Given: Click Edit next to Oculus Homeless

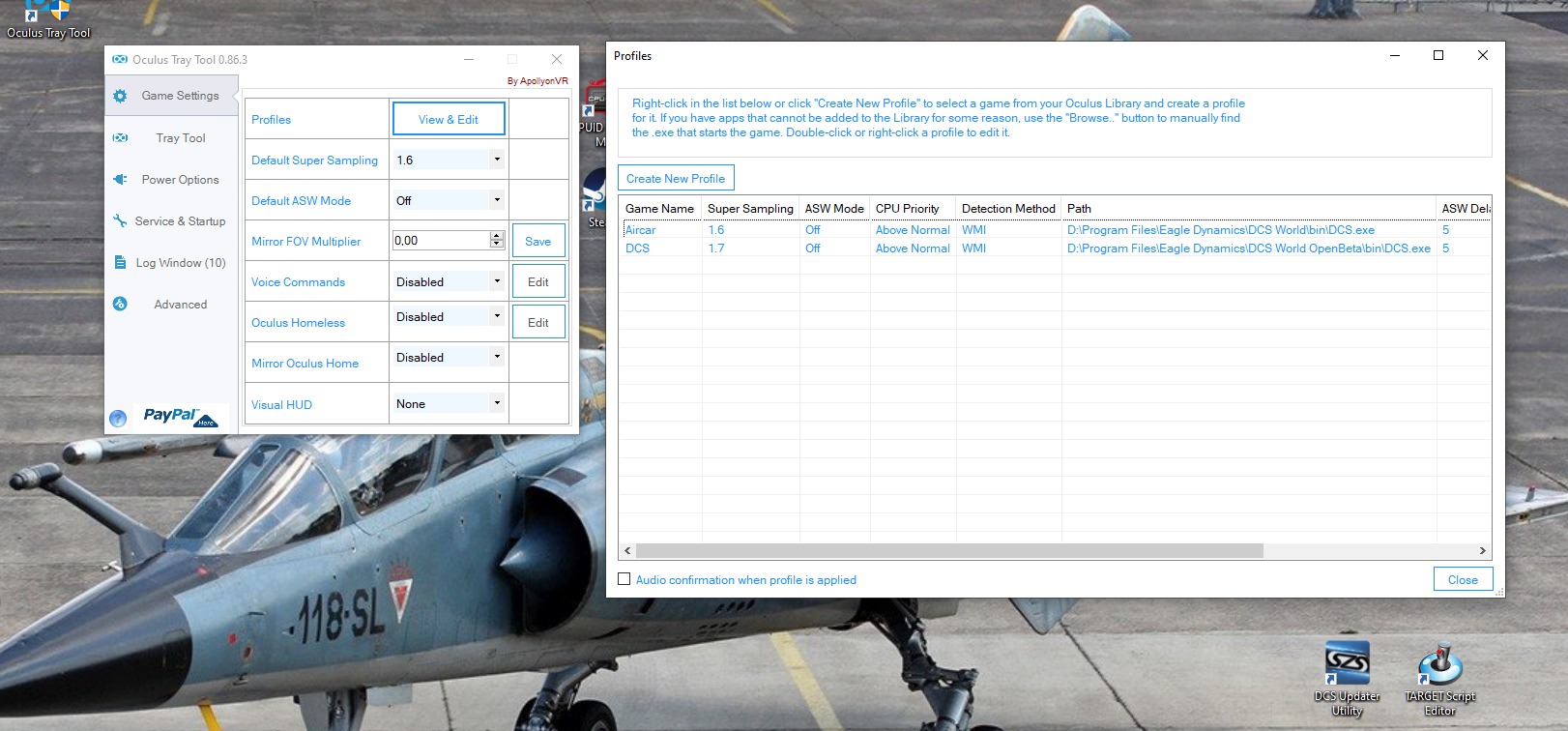Looking at the screenshot, I should [x=538, y=322].
